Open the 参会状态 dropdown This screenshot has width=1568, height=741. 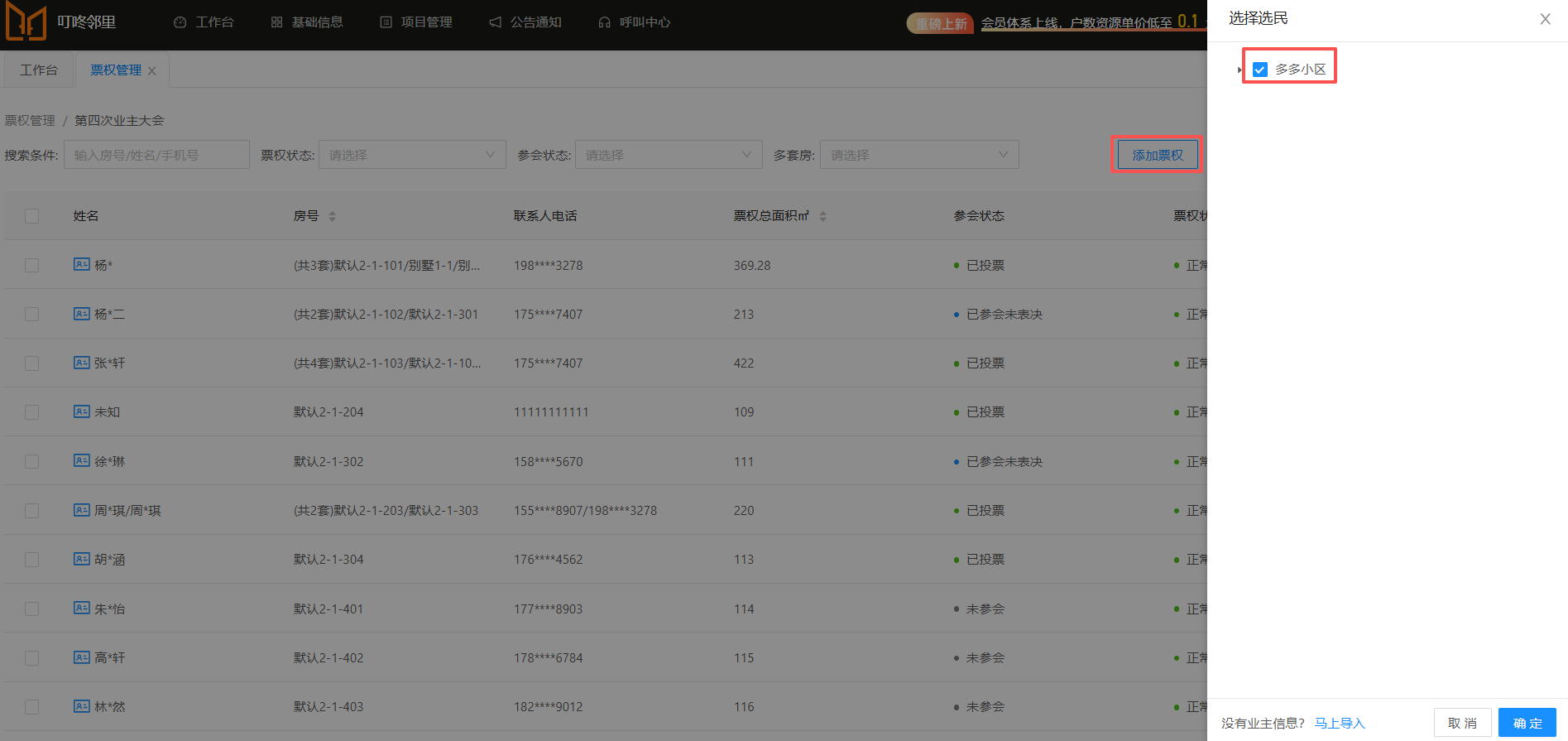click(x=669, y=155)
